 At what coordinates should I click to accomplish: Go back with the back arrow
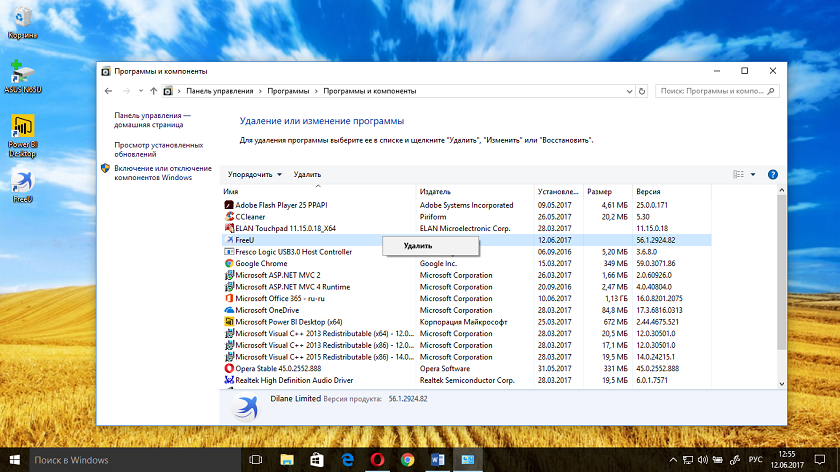point(108,91)
